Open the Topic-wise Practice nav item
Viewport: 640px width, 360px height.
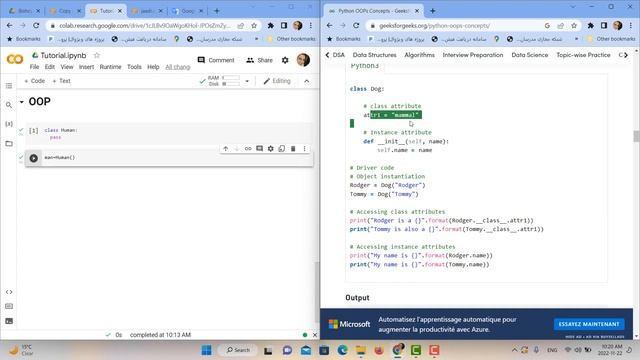pyautogui.click(x=583, y=55)
